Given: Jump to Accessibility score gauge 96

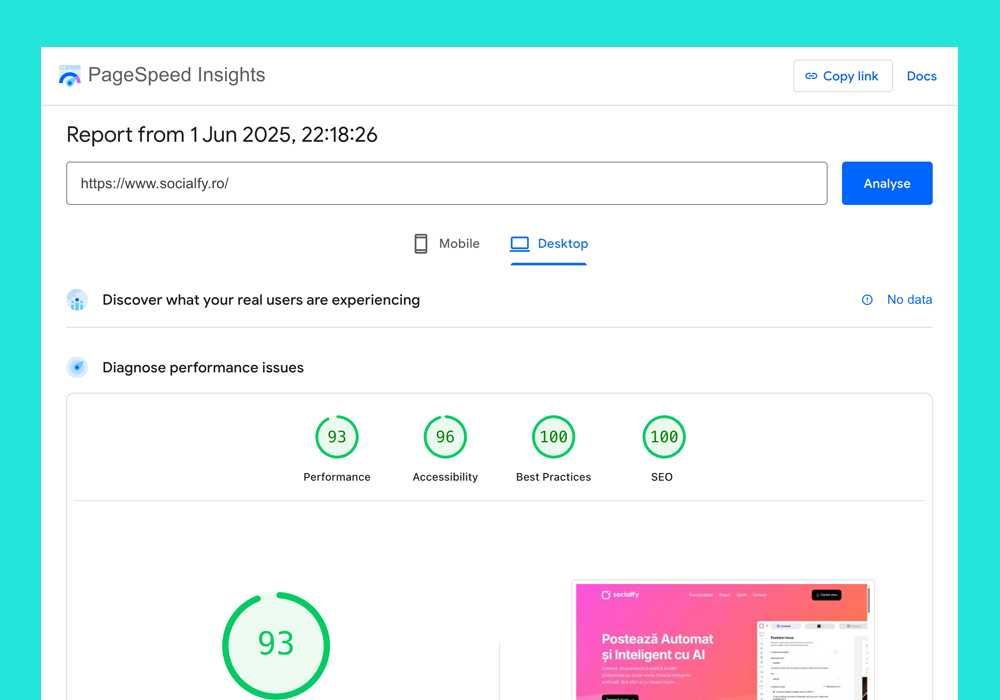Looking at the screenshot, I should coord(445,437).
